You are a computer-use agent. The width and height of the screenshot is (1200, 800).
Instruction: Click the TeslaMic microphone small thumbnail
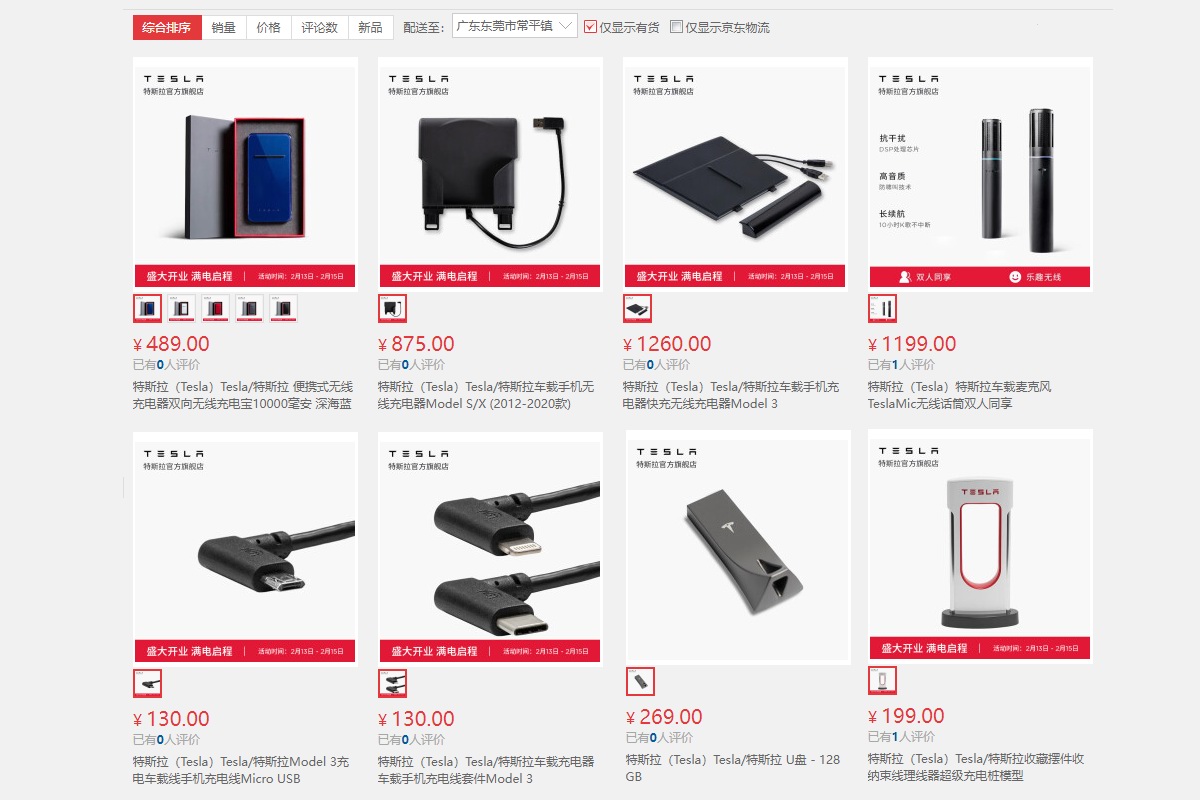point(882,308)
